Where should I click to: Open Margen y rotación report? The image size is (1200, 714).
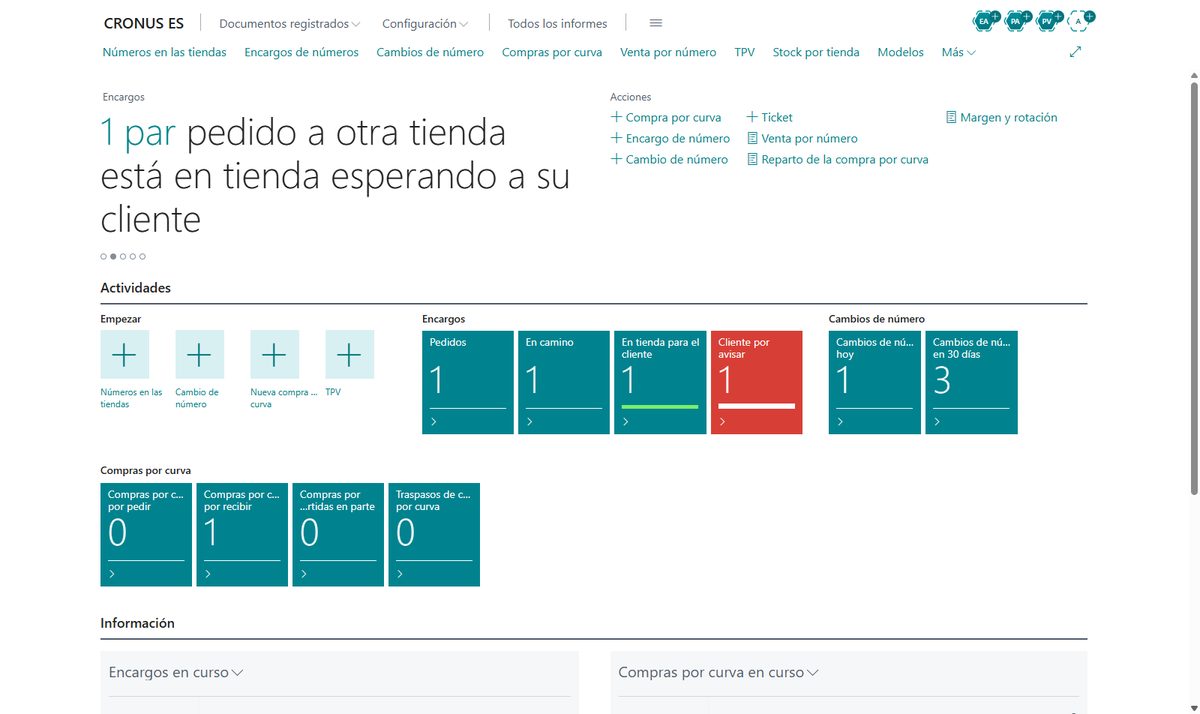[1001, 117]
